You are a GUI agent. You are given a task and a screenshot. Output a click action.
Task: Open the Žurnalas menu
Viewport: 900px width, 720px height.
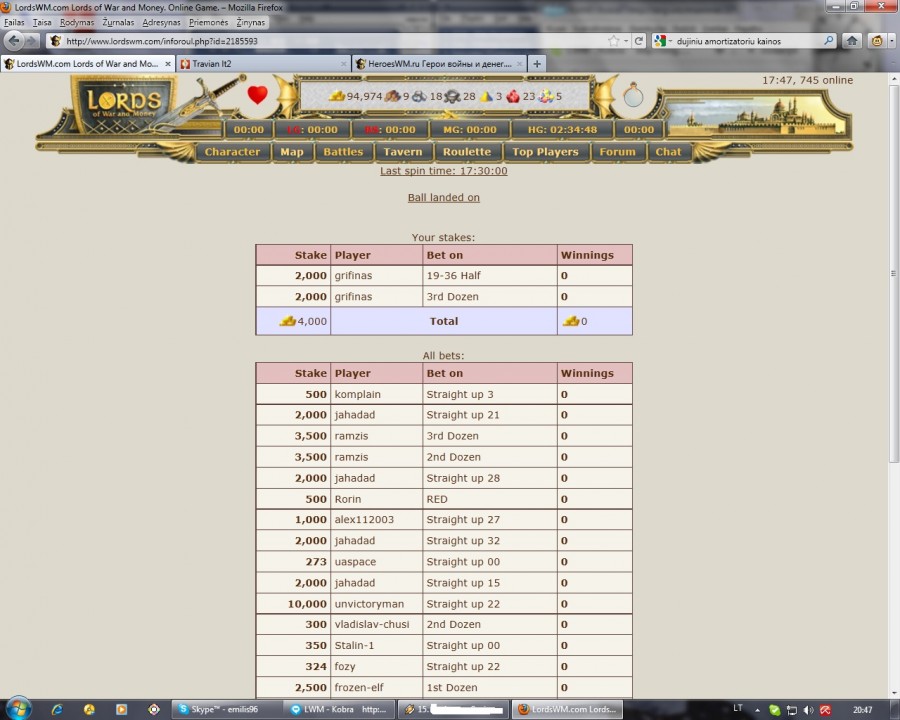[118, 22]
